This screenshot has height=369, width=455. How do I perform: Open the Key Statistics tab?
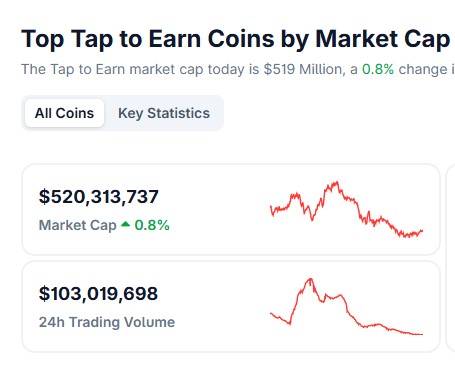click(164, 113)
